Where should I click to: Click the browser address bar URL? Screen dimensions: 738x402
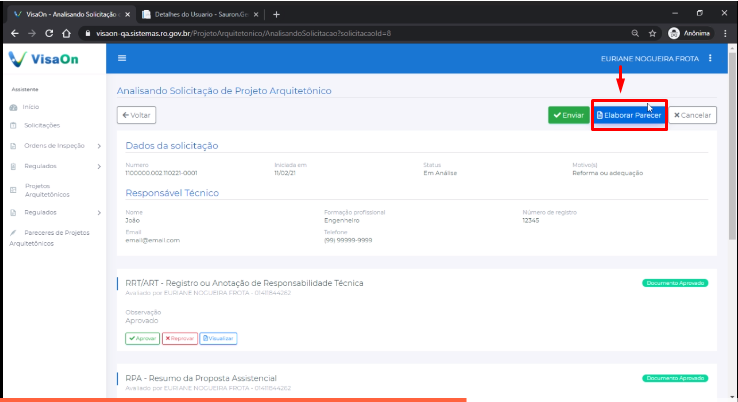point(243,33)
